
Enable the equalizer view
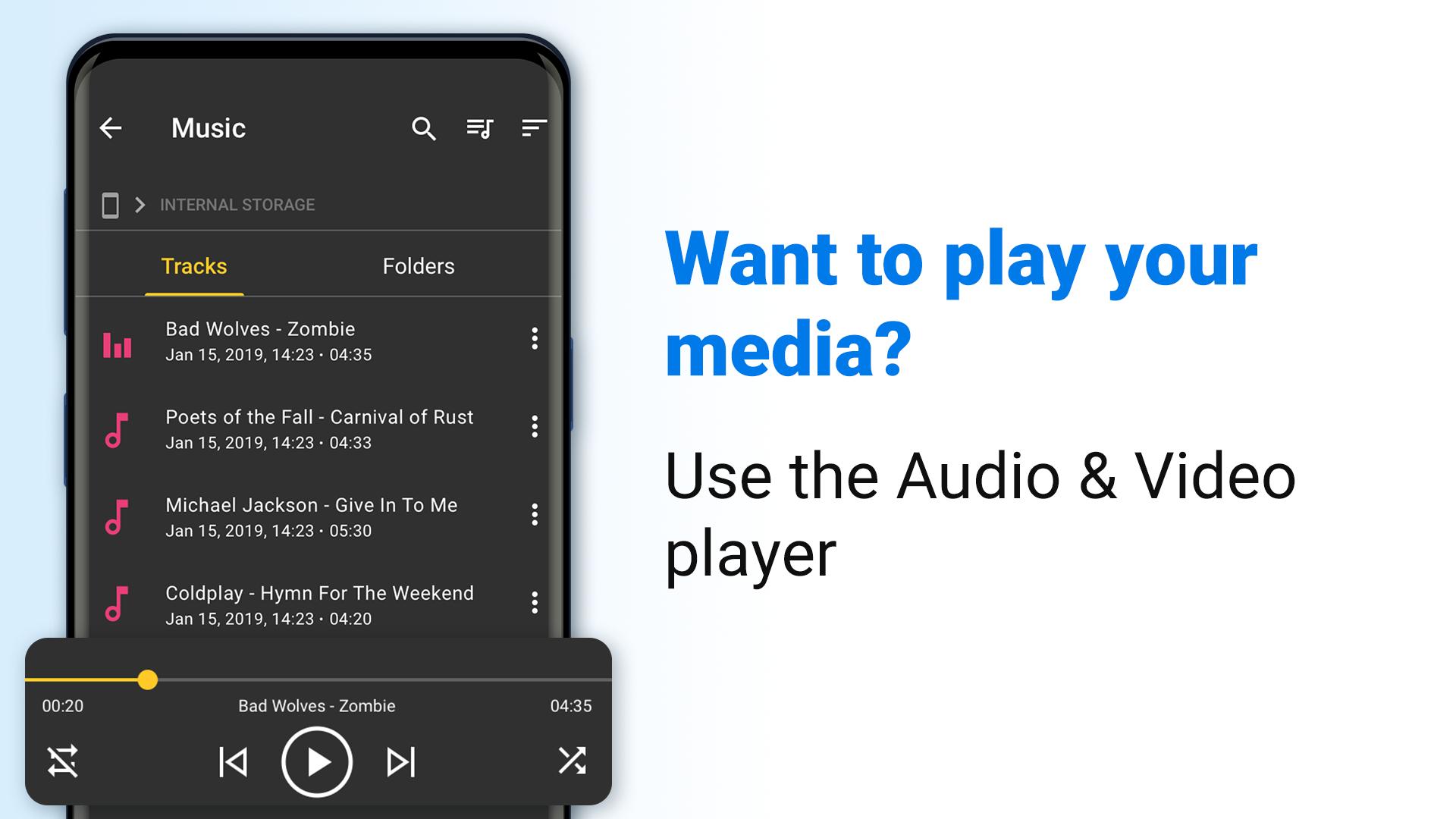click(x=118, y=341)
